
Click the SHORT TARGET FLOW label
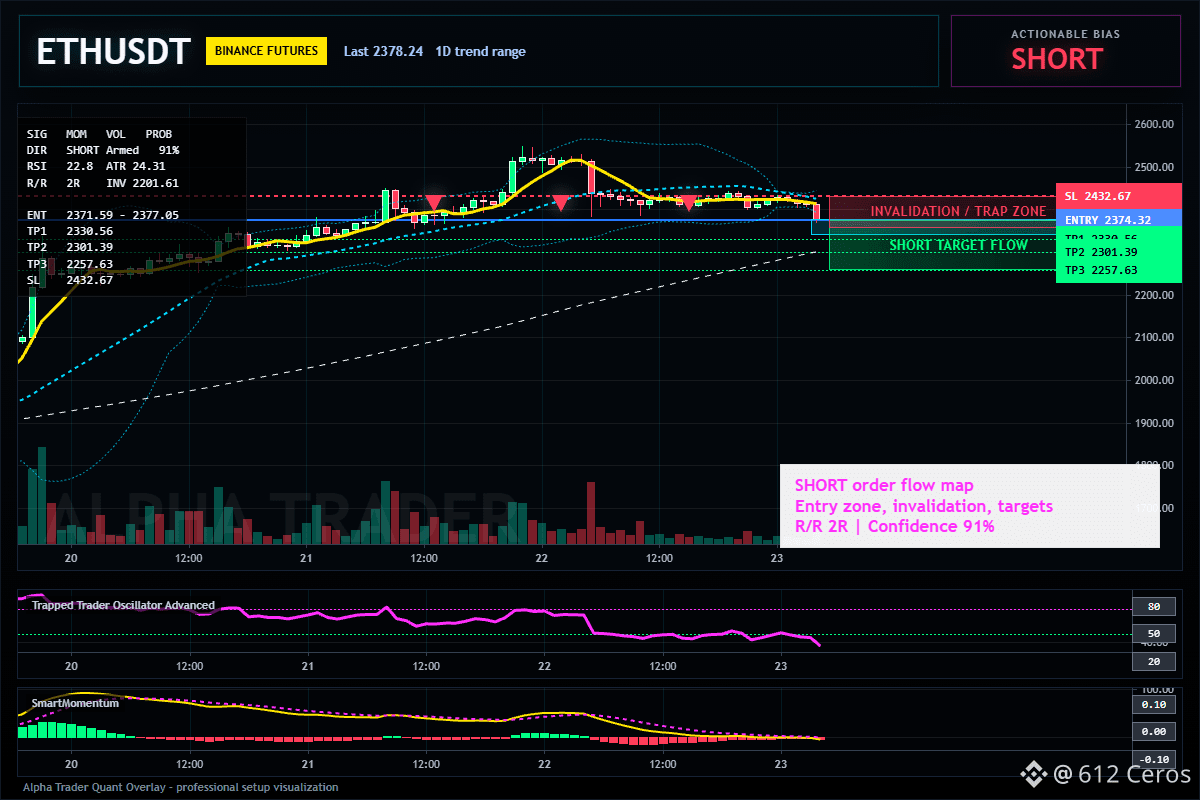[958, 245]
